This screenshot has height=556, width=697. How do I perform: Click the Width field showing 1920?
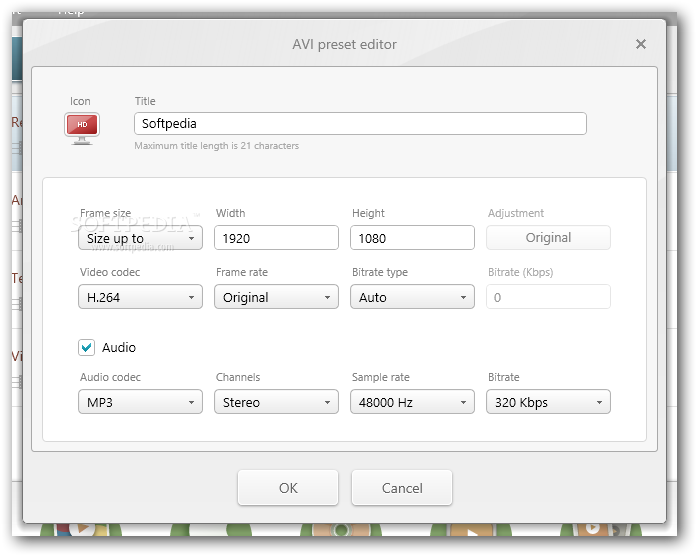(x=276, y=238)
